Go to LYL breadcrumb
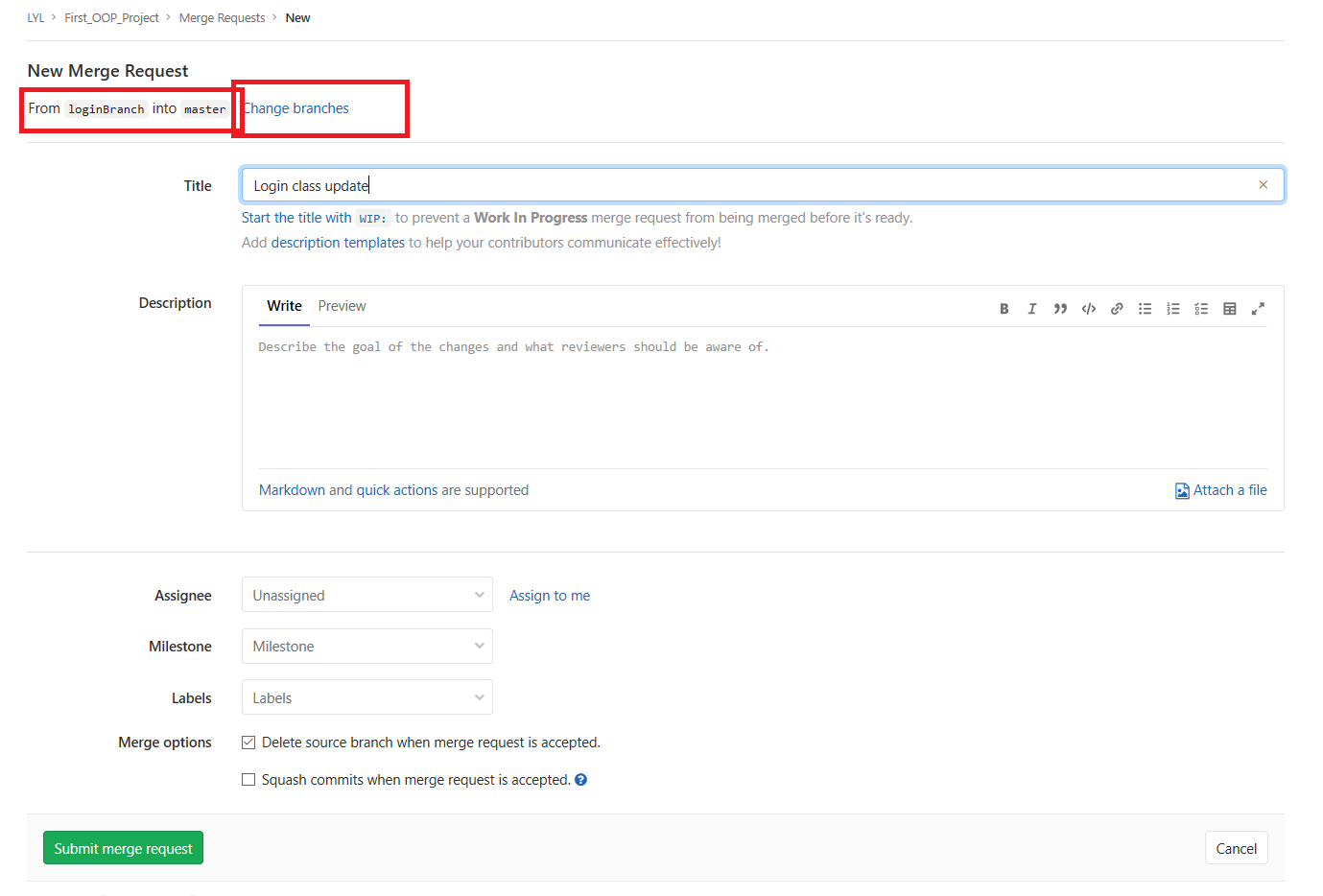This screenshot has width=1323, height=896. pos(35,18)
